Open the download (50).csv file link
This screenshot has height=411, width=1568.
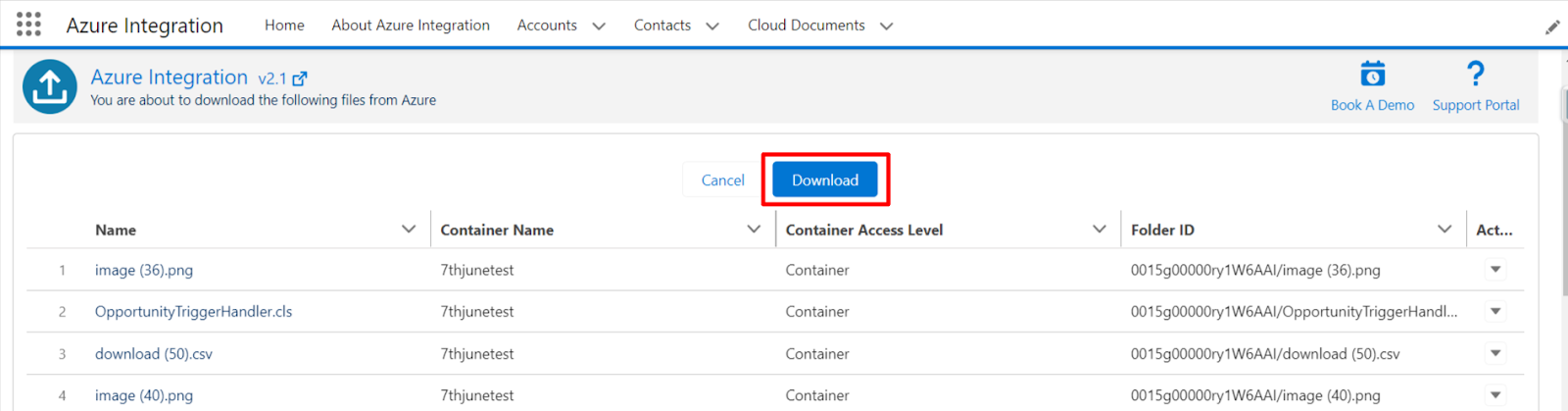point(154,354)
